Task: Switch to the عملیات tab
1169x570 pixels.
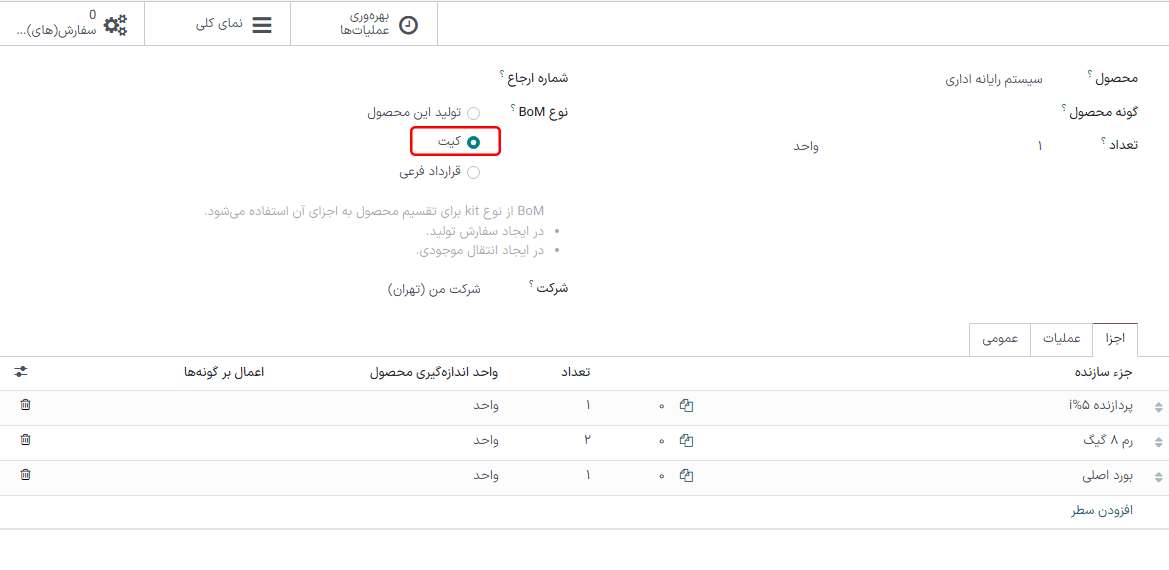Action: (x=1061, y=339)
